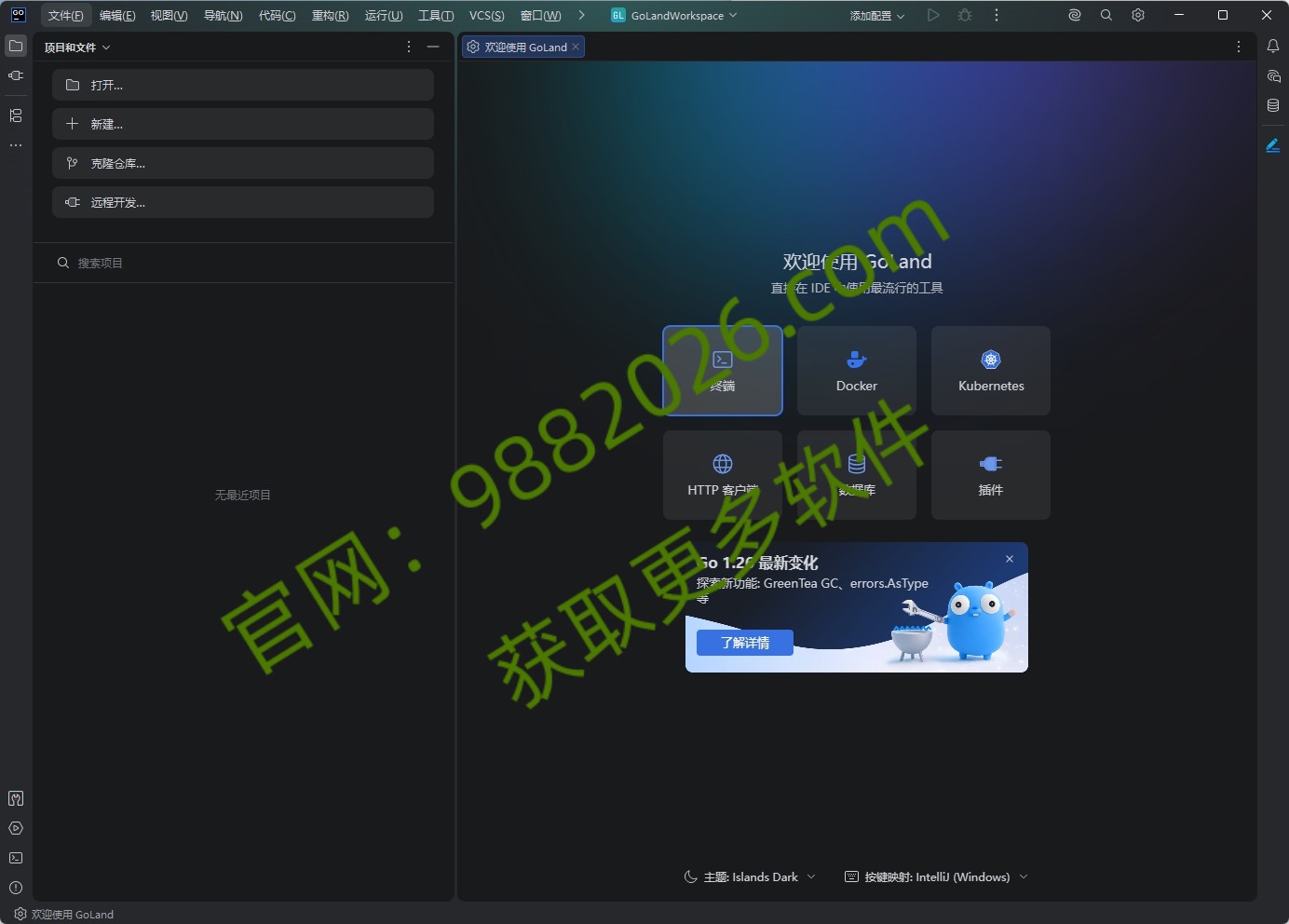Viewport: 1289px width, 924px height.
Task: Click the 无最近项目 text
Action: (243, 495)
